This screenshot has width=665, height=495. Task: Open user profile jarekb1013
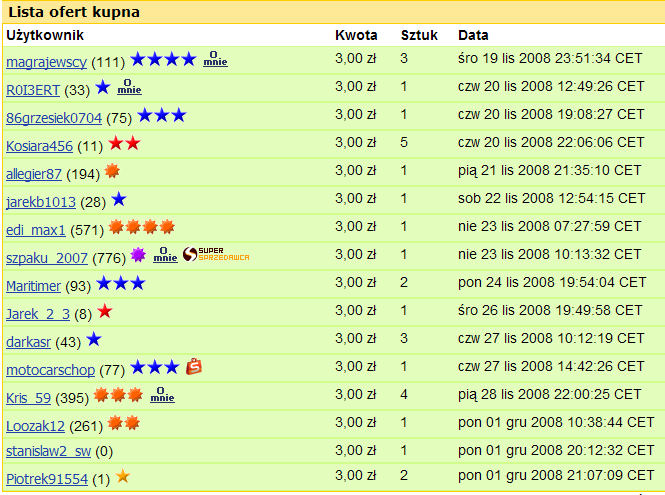(x=41, y=202)
